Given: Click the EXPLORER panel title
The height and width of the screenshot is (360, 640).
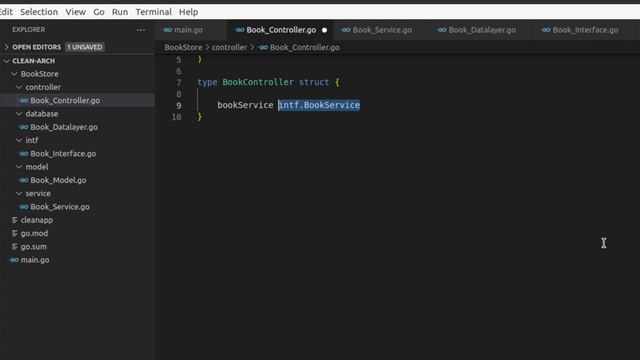Looking at the screenshot, I should coord(29,30).
